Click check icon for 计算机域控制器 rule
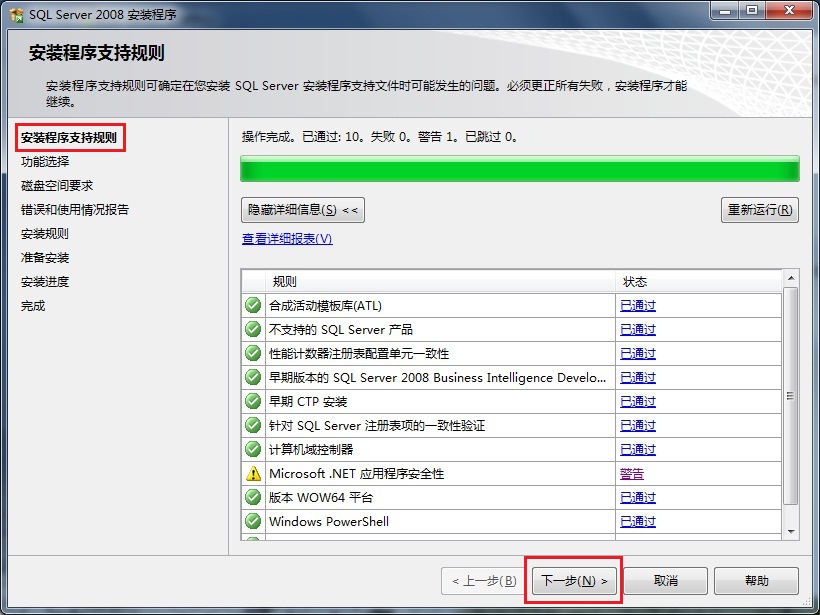Screen dimensions: 820x615 [x=253, y=449]
